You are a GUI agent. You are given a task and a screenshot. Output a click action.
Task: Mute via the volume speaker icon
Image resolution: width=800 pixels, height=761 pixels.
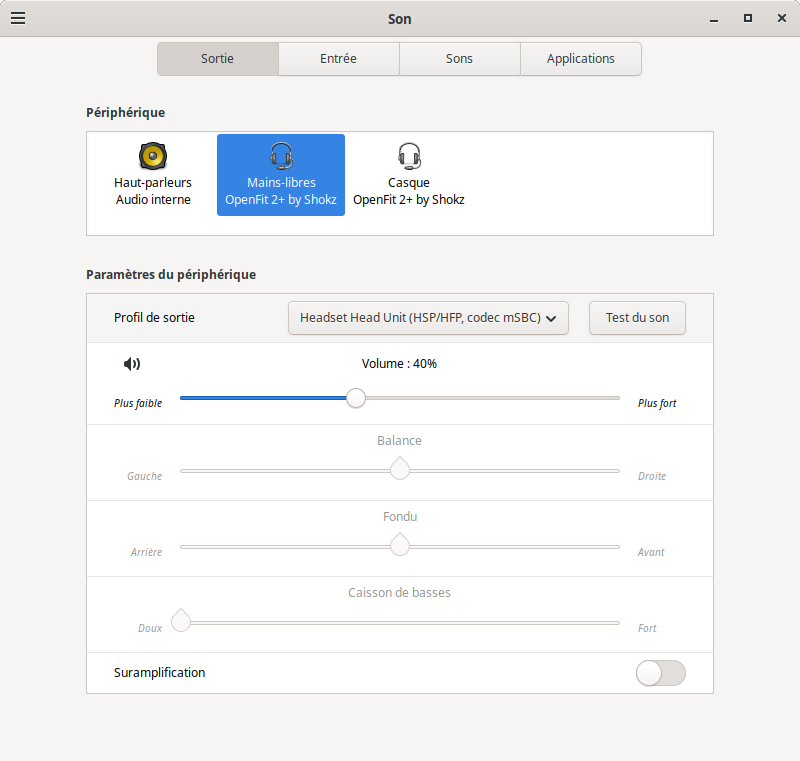click(132, 364)
